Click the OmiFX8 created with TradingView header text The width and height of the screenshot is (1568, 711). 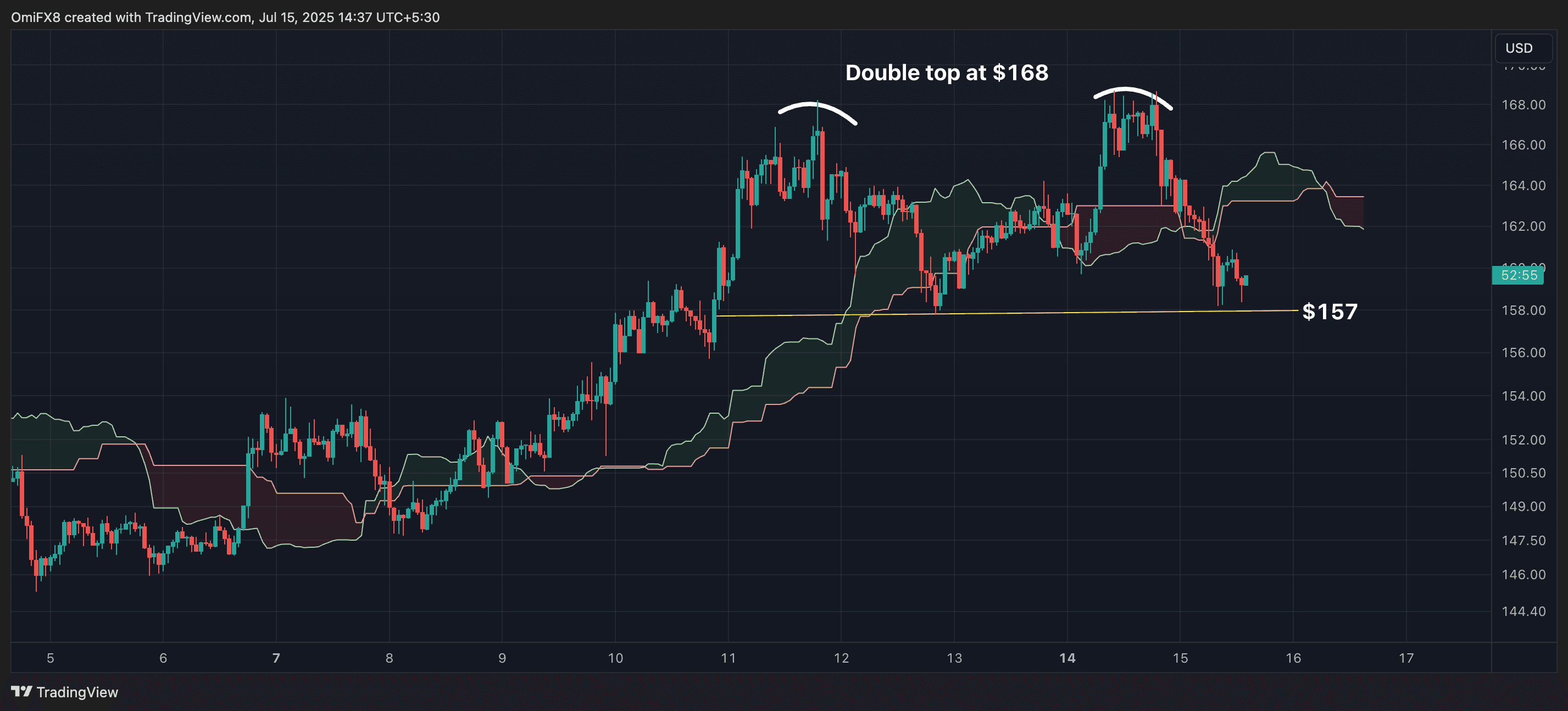(225, 17)
